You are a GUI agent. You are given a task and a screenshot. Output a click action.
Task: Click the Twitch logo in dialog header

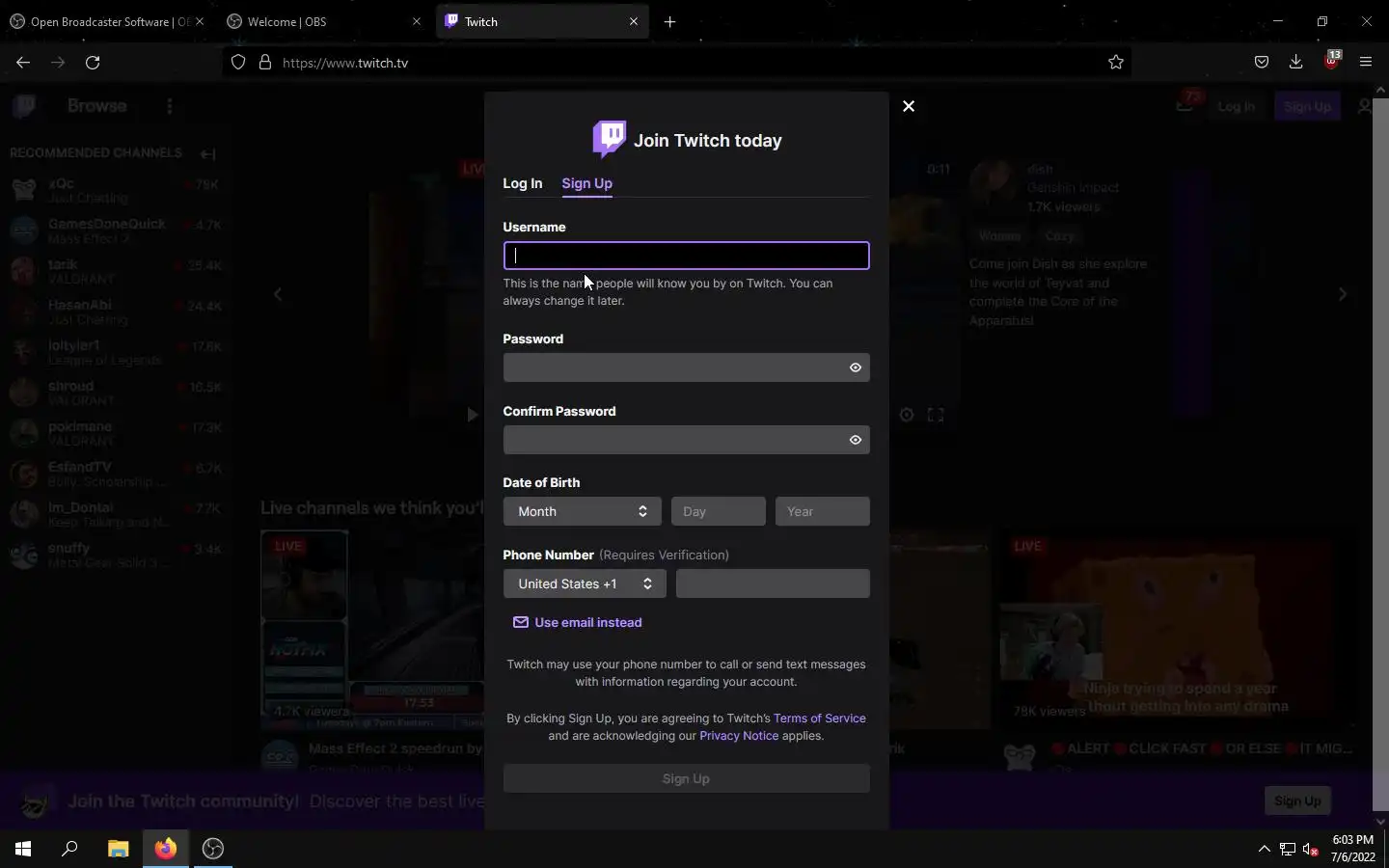pyautogui.click(x=610, y=140)
